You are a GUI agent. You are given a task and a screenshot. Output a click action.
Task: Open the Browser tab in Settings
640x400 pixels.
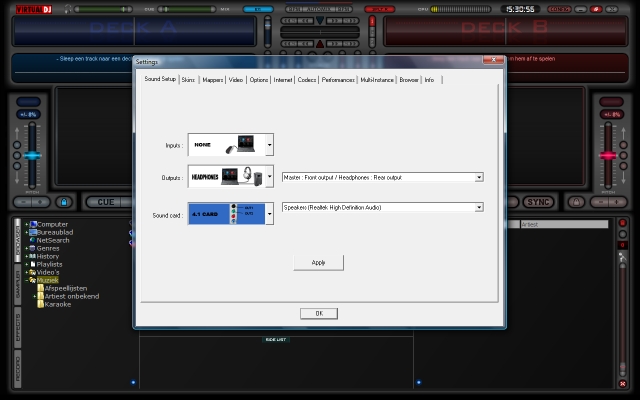pos(409,80)
